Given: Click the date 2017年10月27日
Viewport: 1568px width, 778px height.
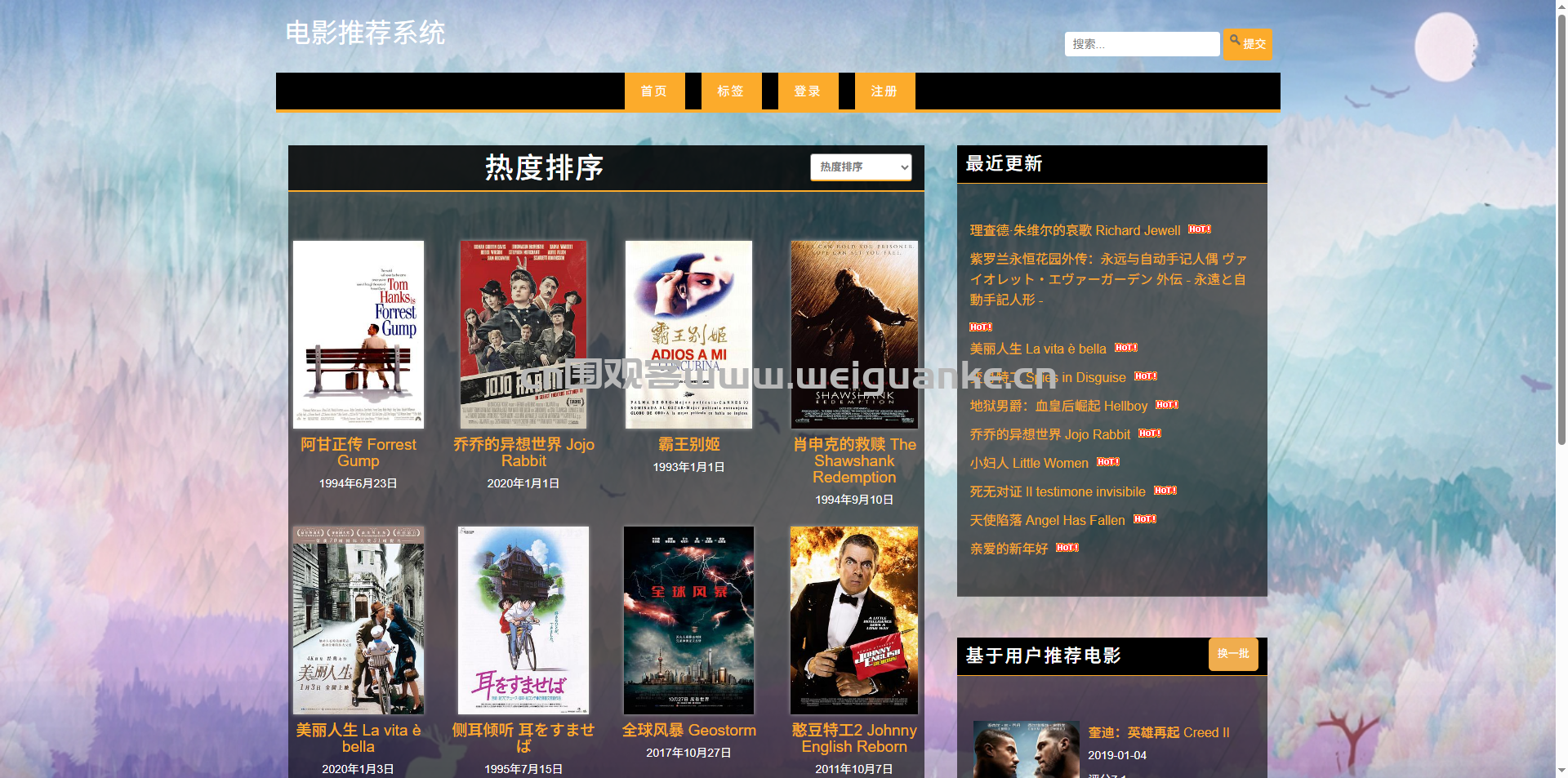Looking at the screenshot, I should pyautogui.click(x=688, y=753).
